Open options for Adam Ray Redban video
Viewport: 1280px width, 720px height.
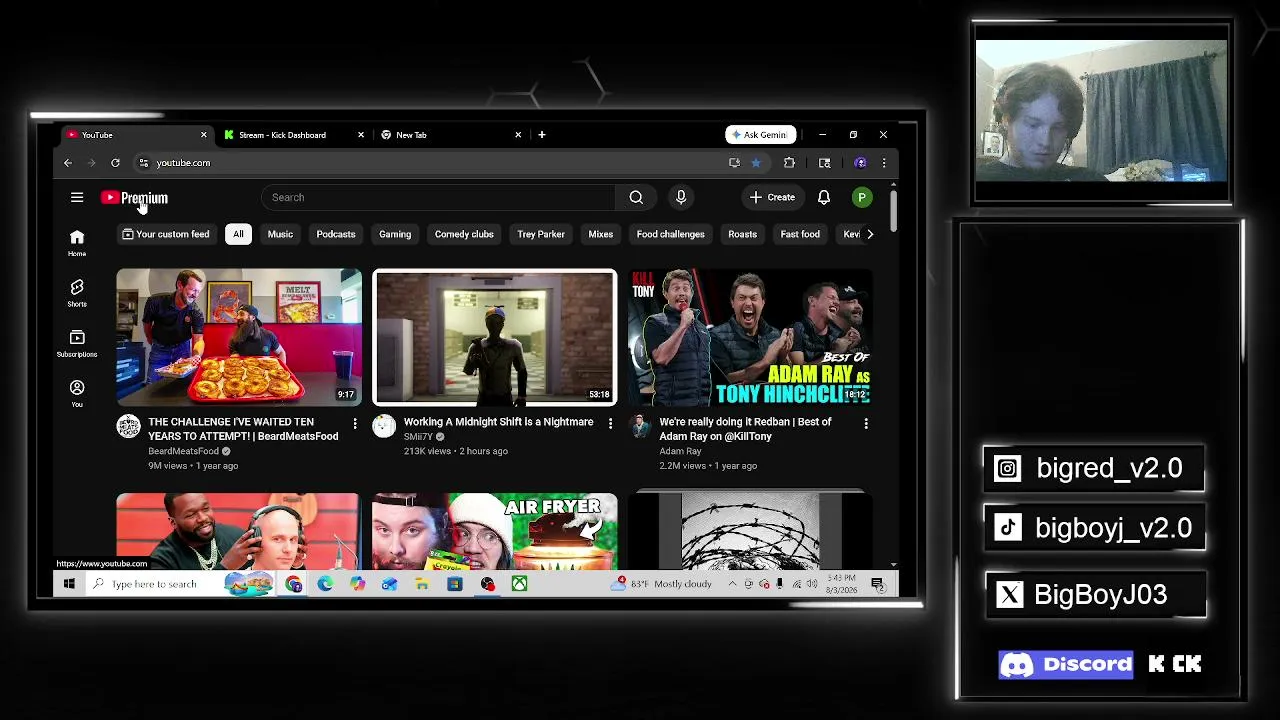click(866, 424)
